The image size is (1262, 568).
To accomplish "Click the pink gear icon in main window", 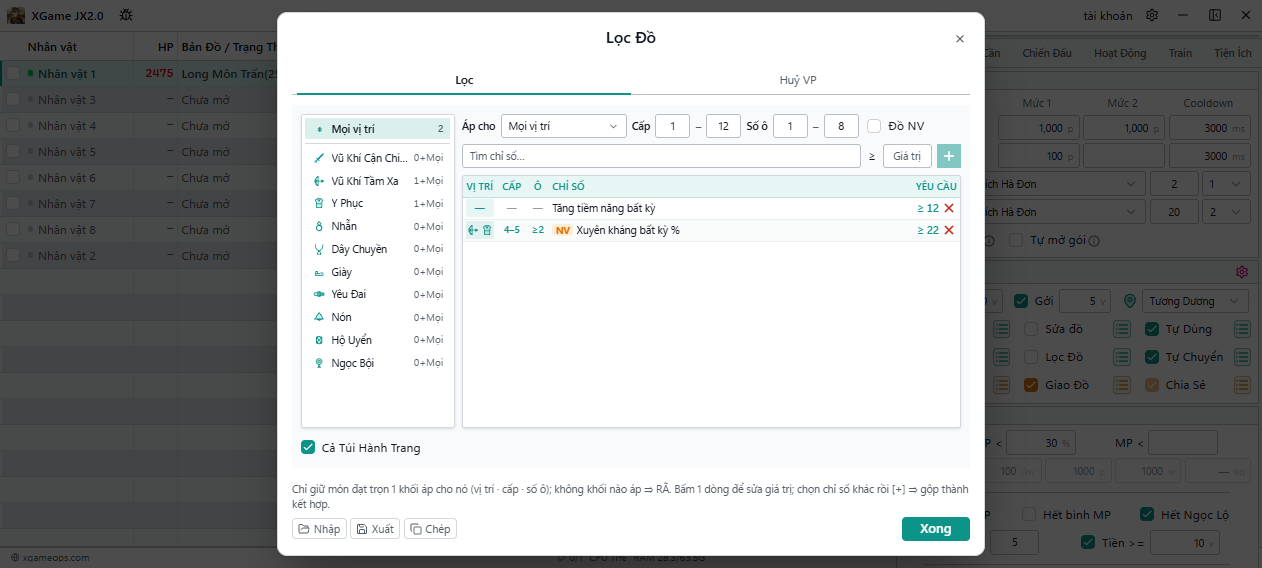I will (1242, 272).
